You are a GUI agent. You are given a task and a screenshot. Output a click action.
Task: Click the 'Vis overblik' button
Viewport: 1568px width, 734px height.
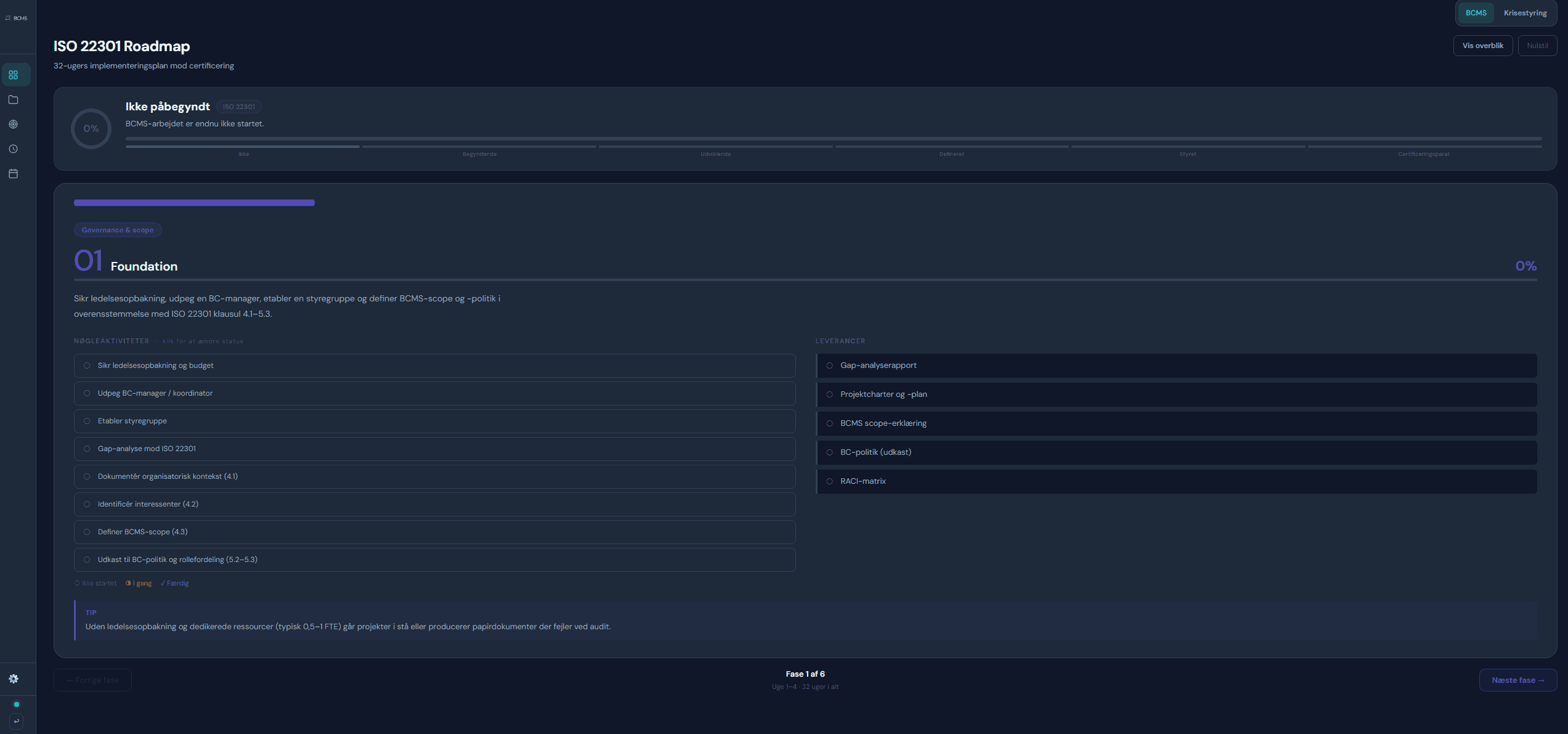(1482, 46)
